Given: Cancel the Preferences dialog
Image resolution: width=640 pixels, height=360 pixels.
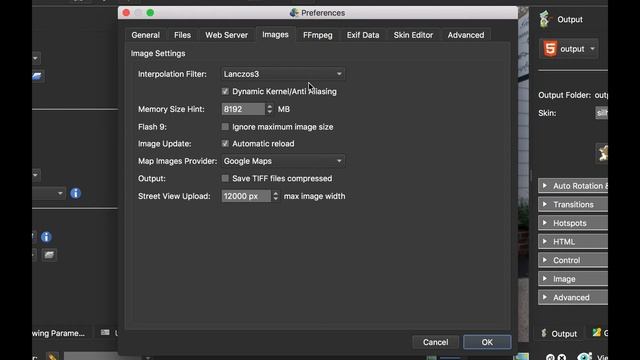Looking at the screenshot, I should pos(435,342).
